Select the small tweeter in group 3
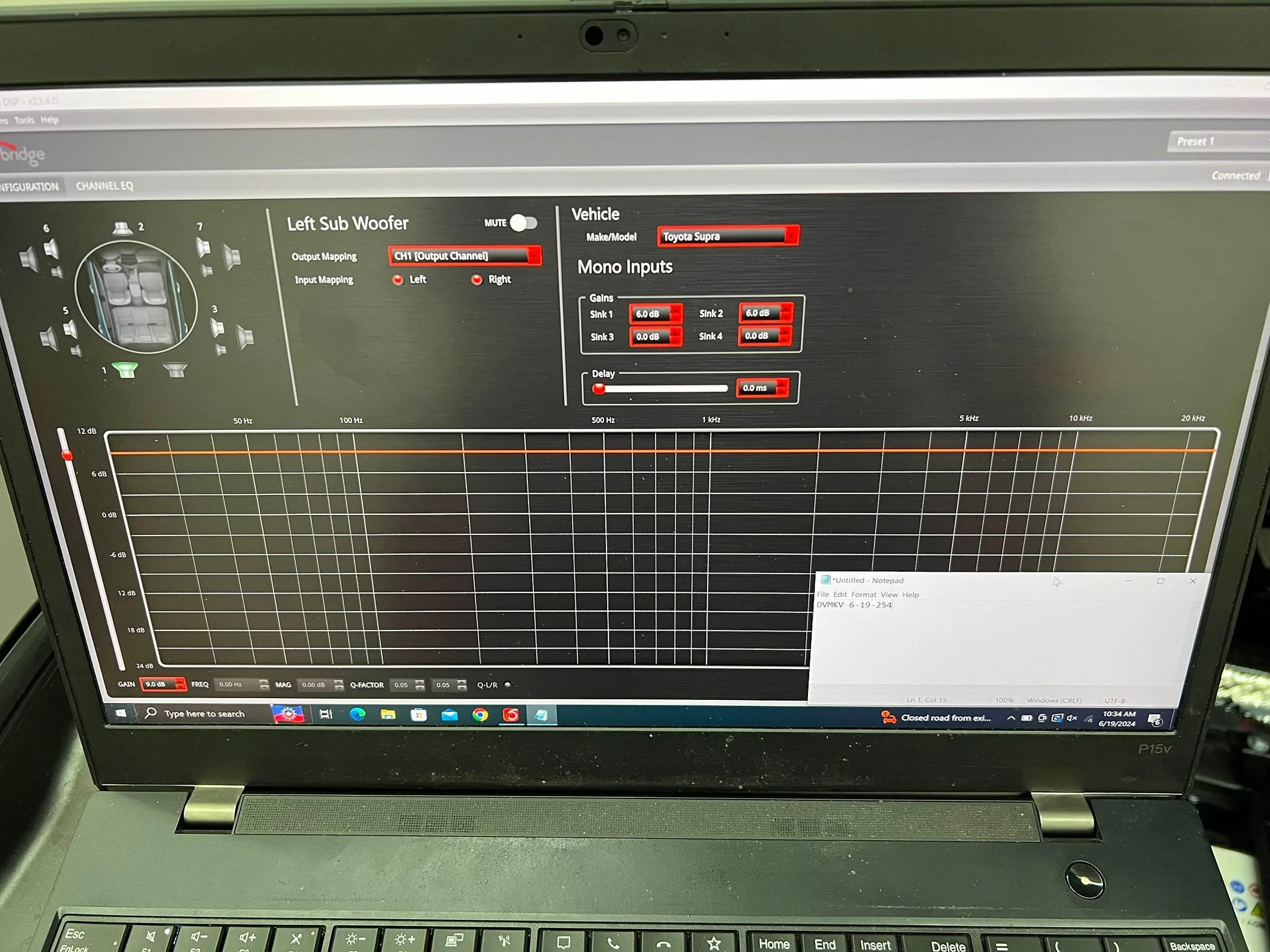 (x=221, y=349)
